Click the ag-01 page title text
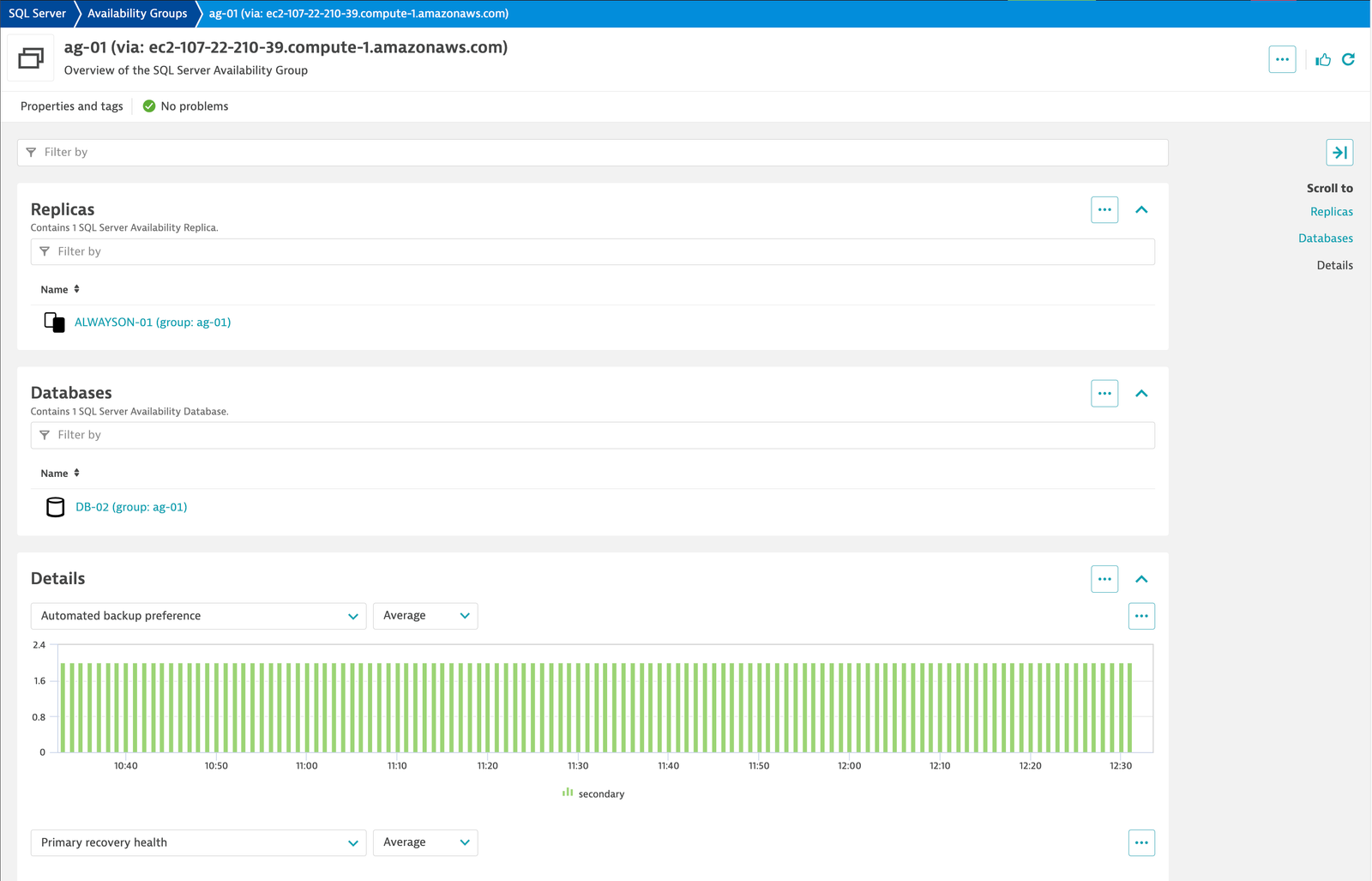Screen dimensions: 1372x881 286,47
